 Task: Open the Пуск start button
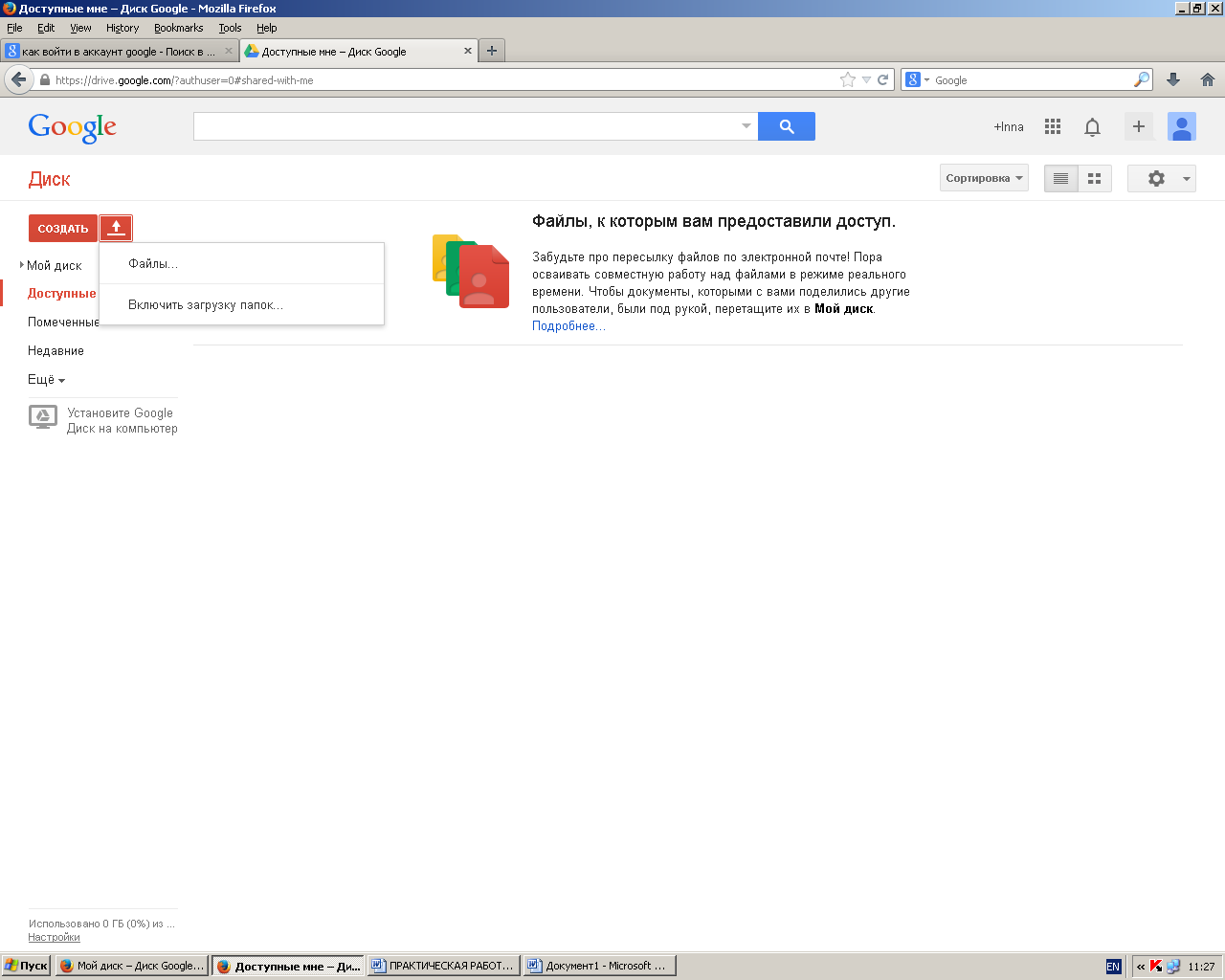click(26, 966)
